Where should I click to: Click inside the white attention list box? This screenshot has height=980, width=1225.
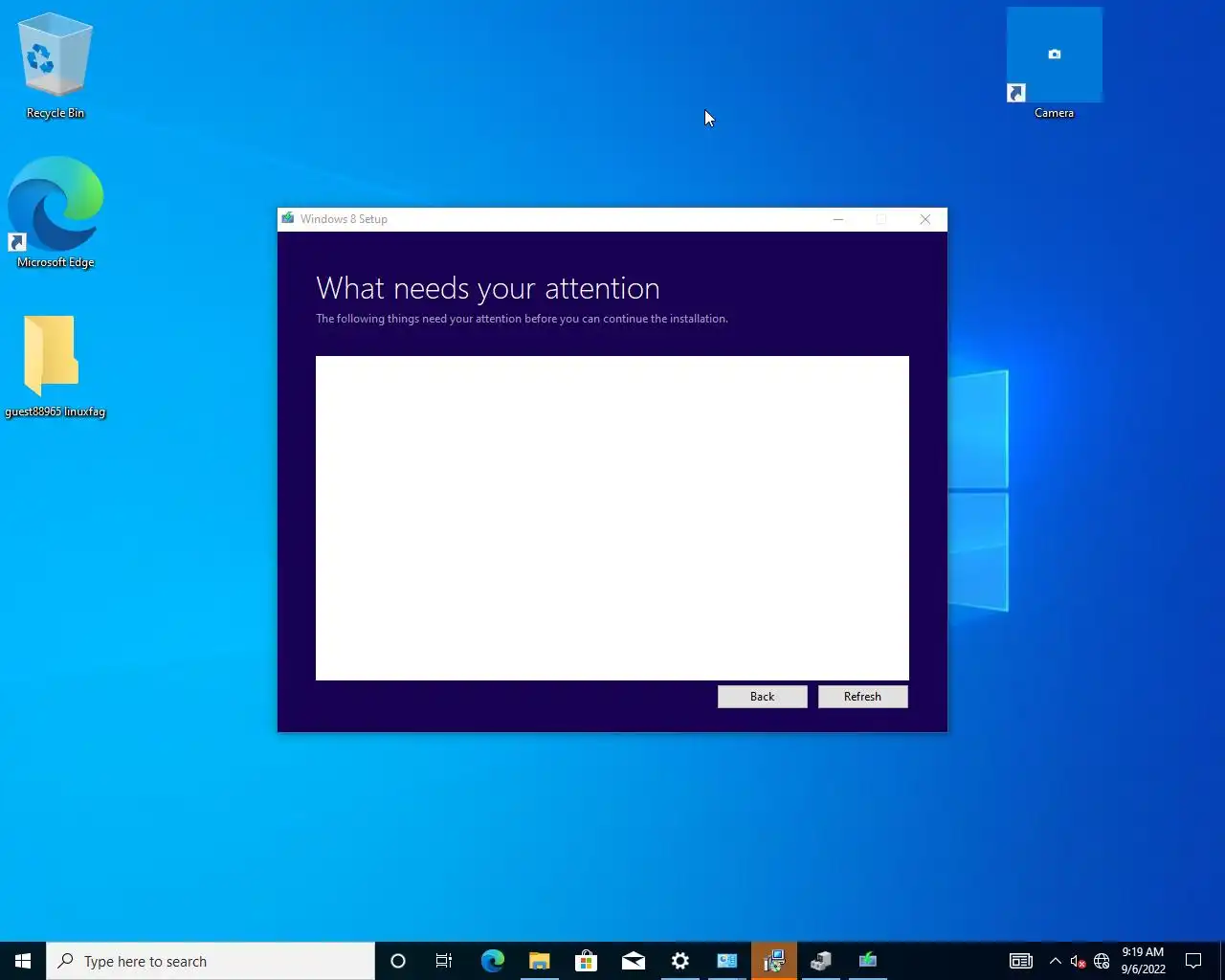pyautogui.click(x=612, y=518)
